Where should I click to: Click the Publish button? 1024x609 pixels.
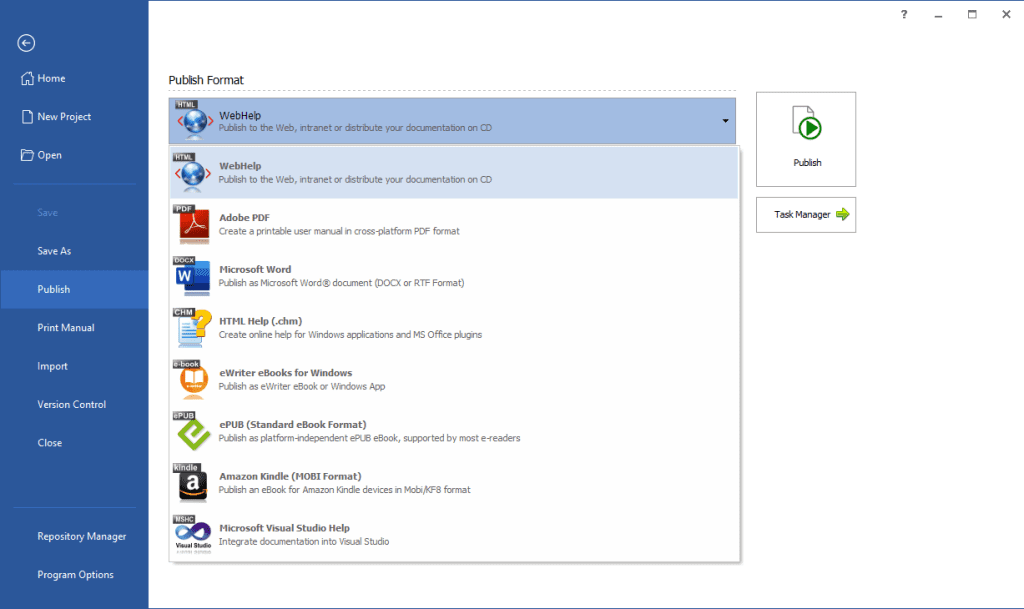tap(806, 139)
